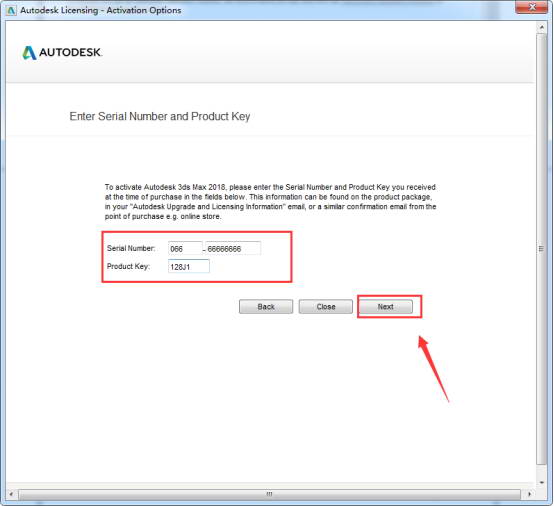Click the Autodesk icon in the title bar
This screenshot has height=506, width=554.
tap(11, 10)
